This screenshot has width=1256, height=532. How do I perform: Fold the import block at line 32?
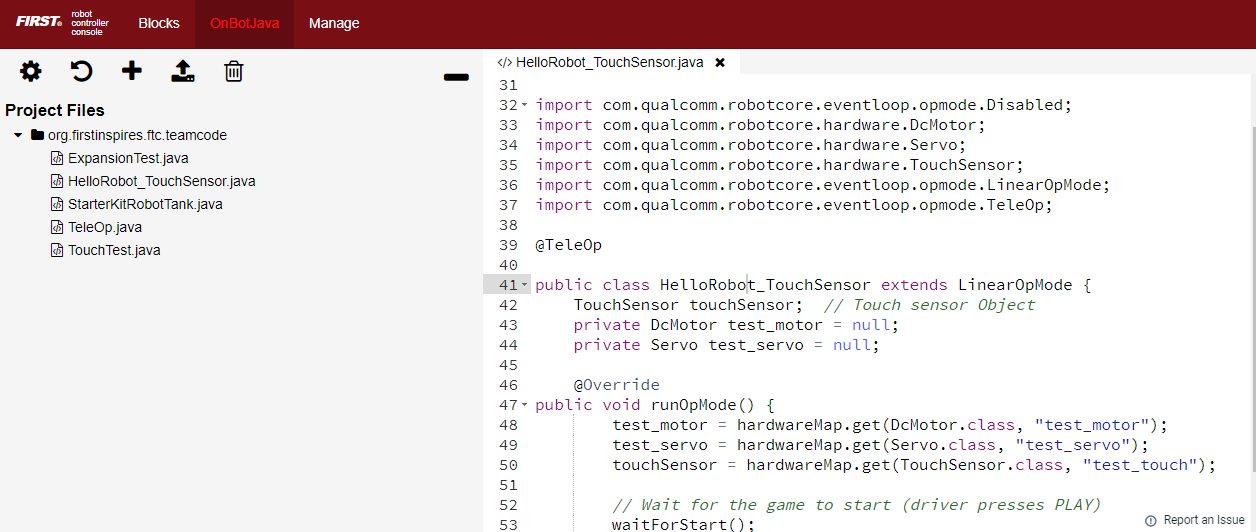click(525, 105)
